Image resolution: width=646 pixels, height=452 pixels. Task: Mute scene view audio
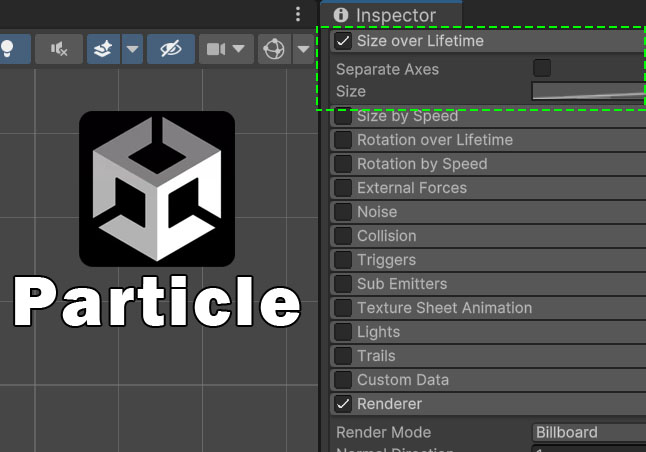point(59,49)
